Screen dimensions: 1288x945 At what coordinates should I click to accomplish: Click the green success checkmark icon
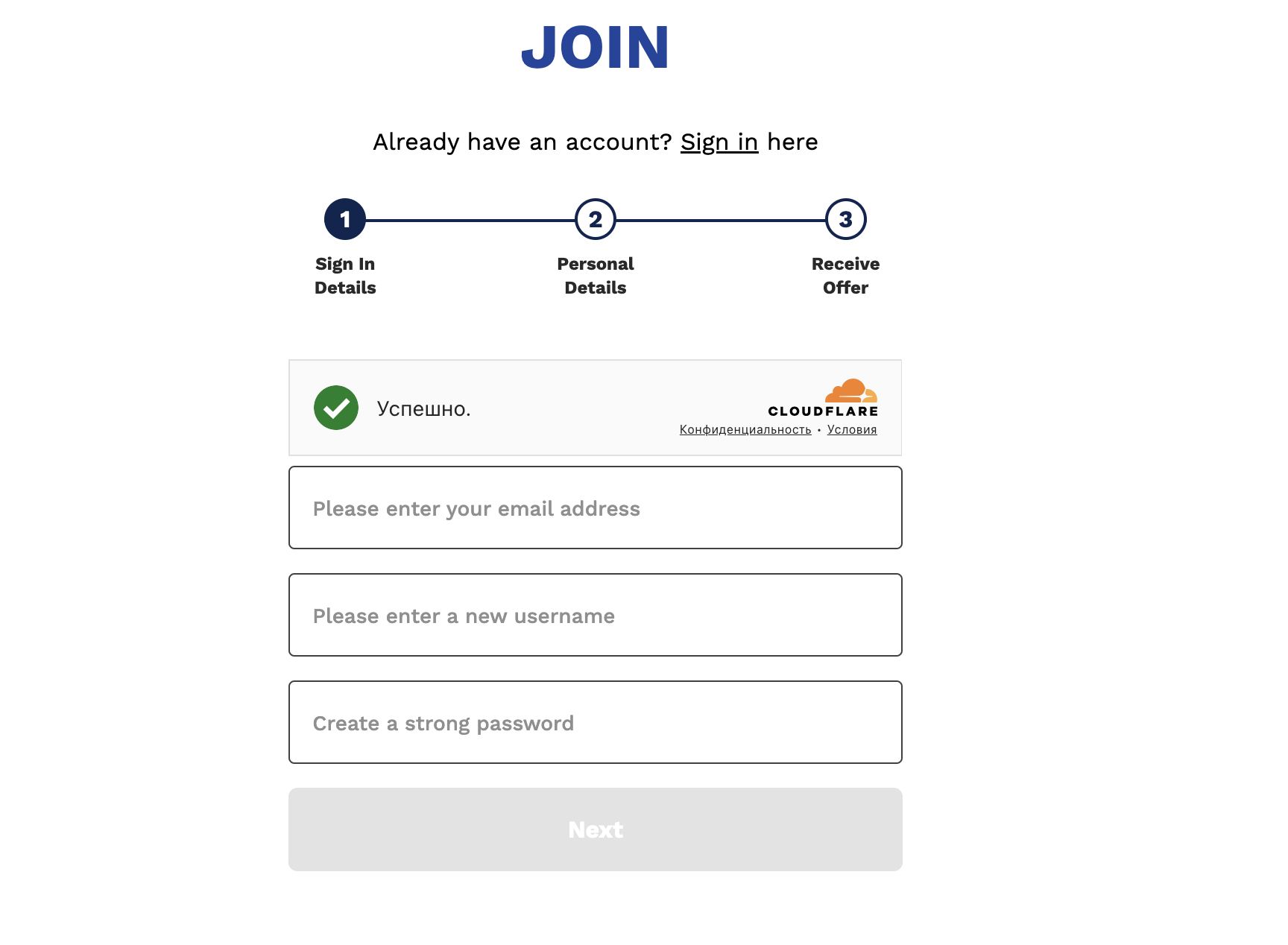click(x=336, y=408)
